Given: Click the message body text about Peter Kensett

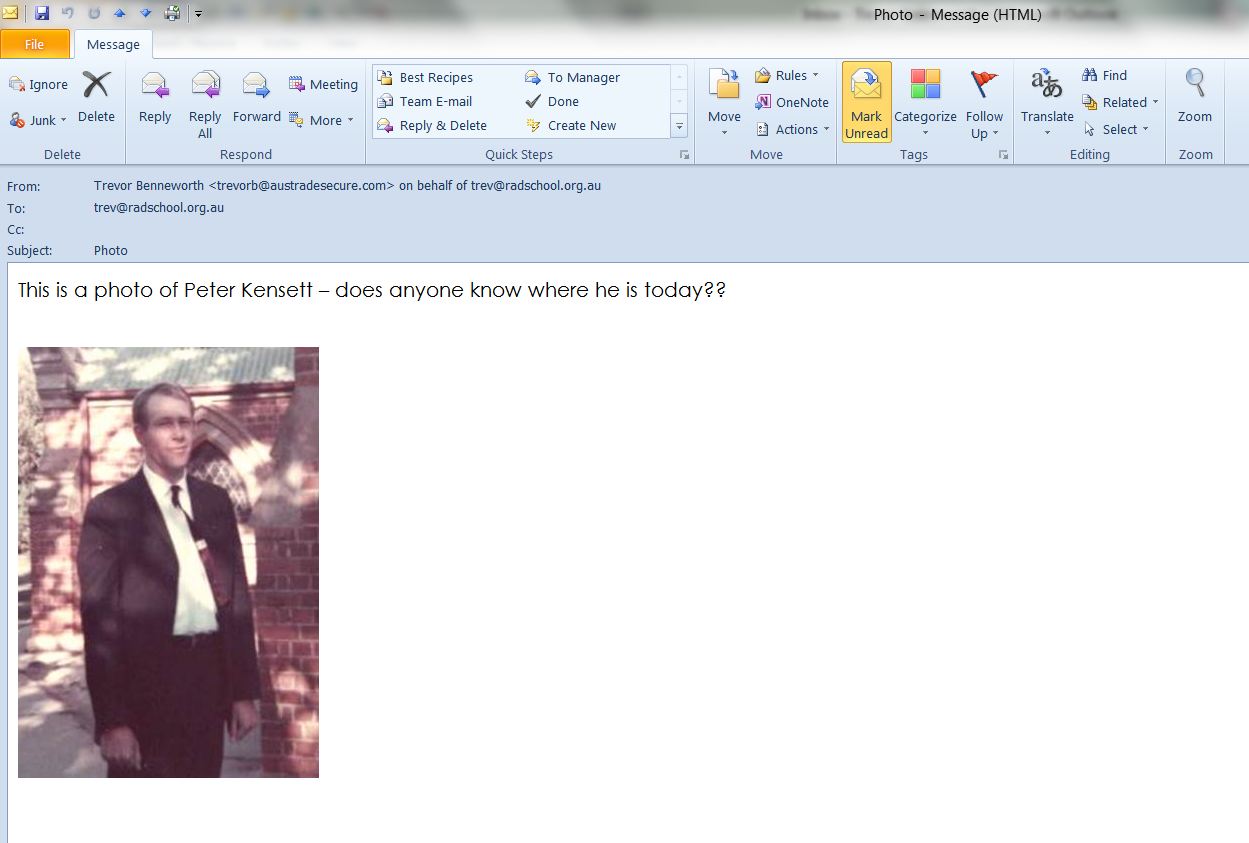Looking at the screenshot, I should pos(371,291).
